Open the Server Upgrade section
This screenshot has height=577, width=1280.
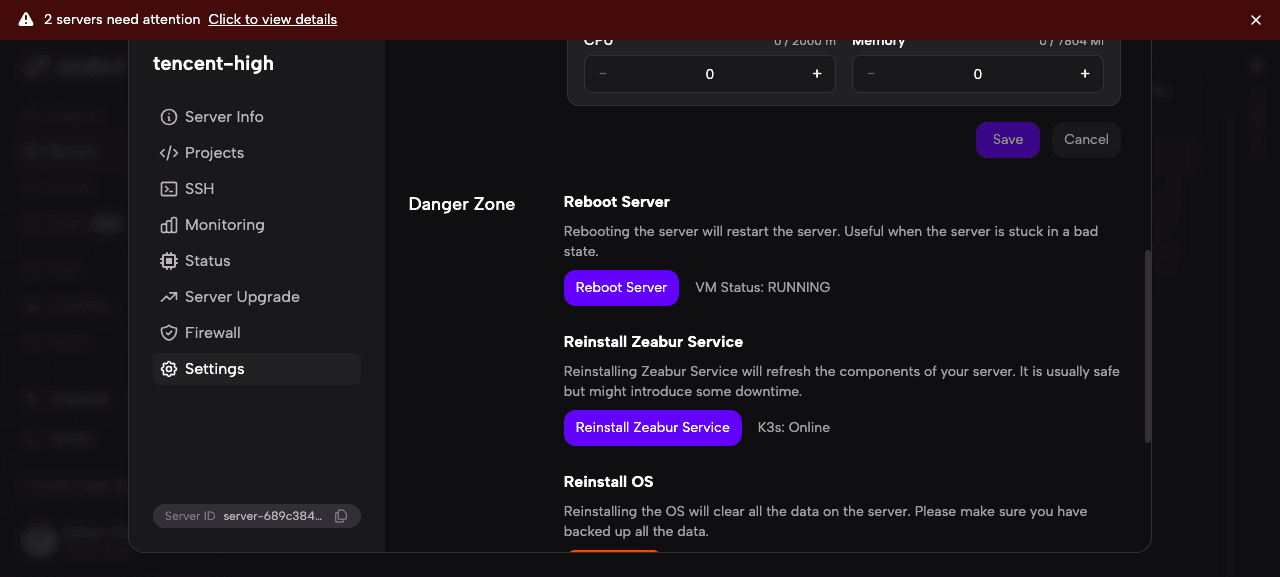click(x=241, y=296)
